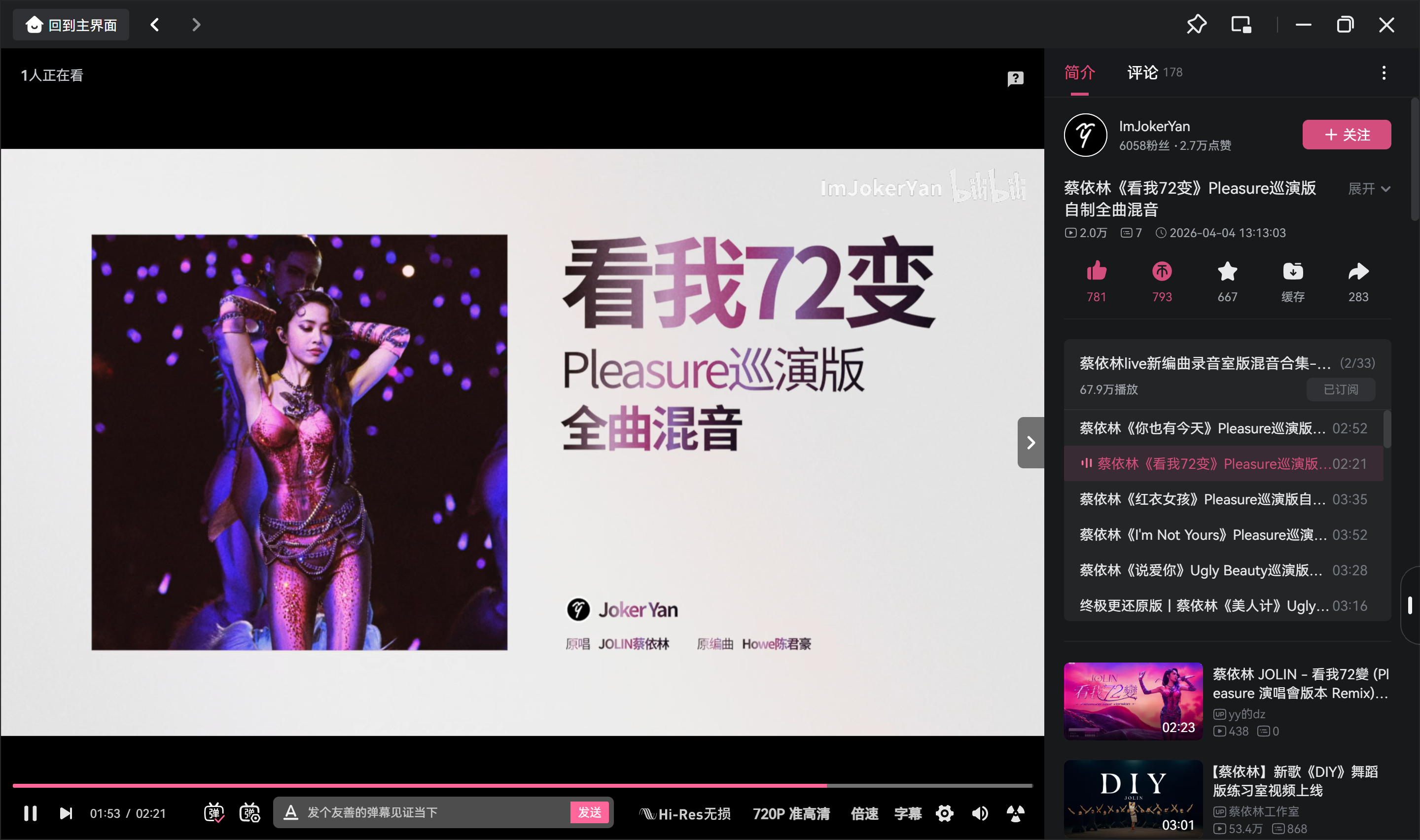Screen dimensions: 1420x840
Task: Play 终极更还原版《美人计》 playlist entry
Action: point(1223,606)
